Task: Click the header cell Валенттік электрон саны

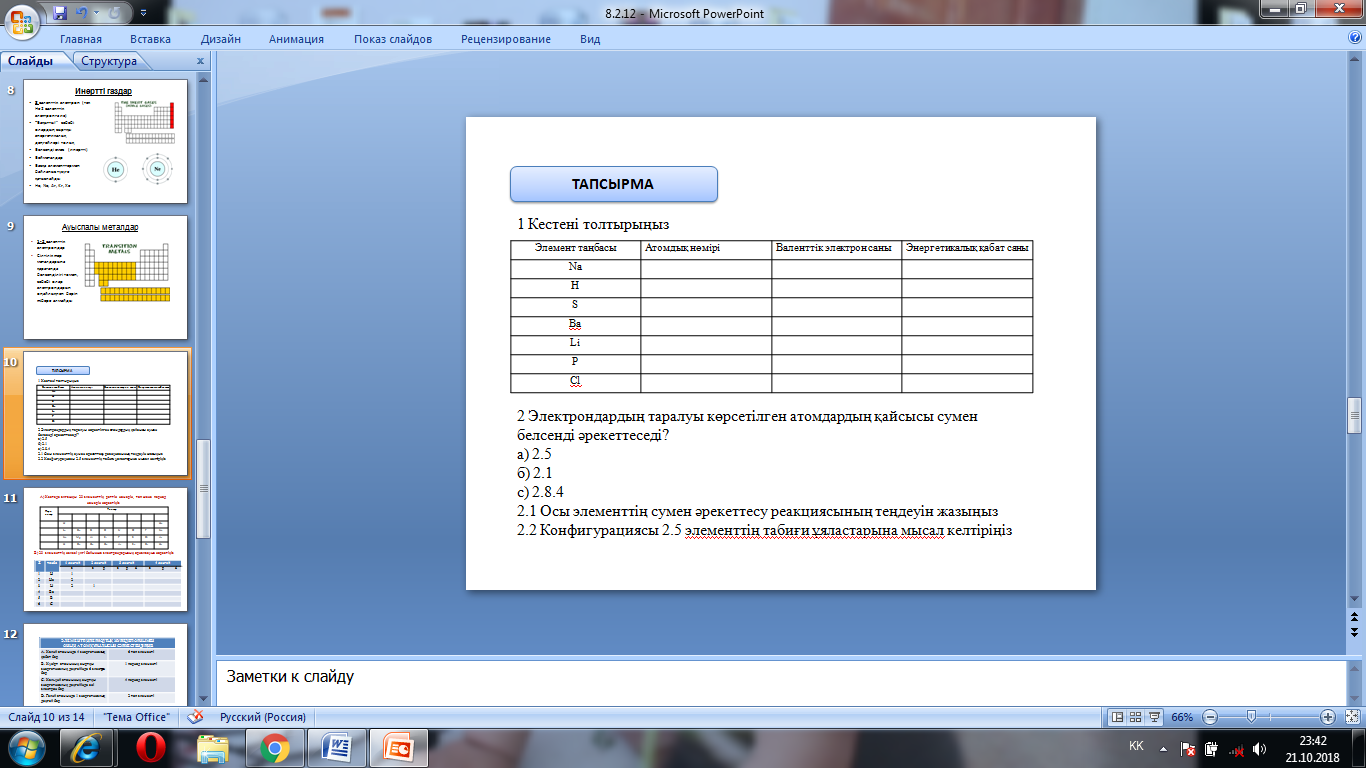Action: (x=836, y=250)
